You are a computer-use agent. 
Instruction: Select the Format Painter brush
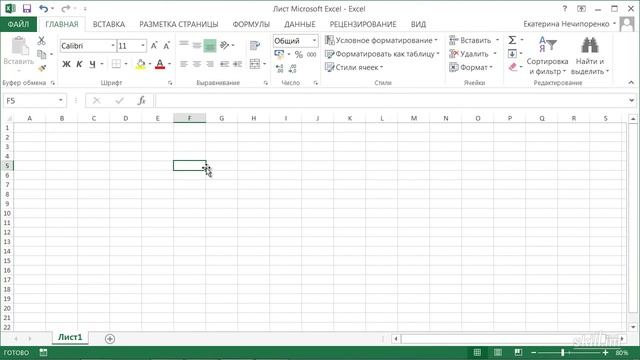click(x=42, y=68)
